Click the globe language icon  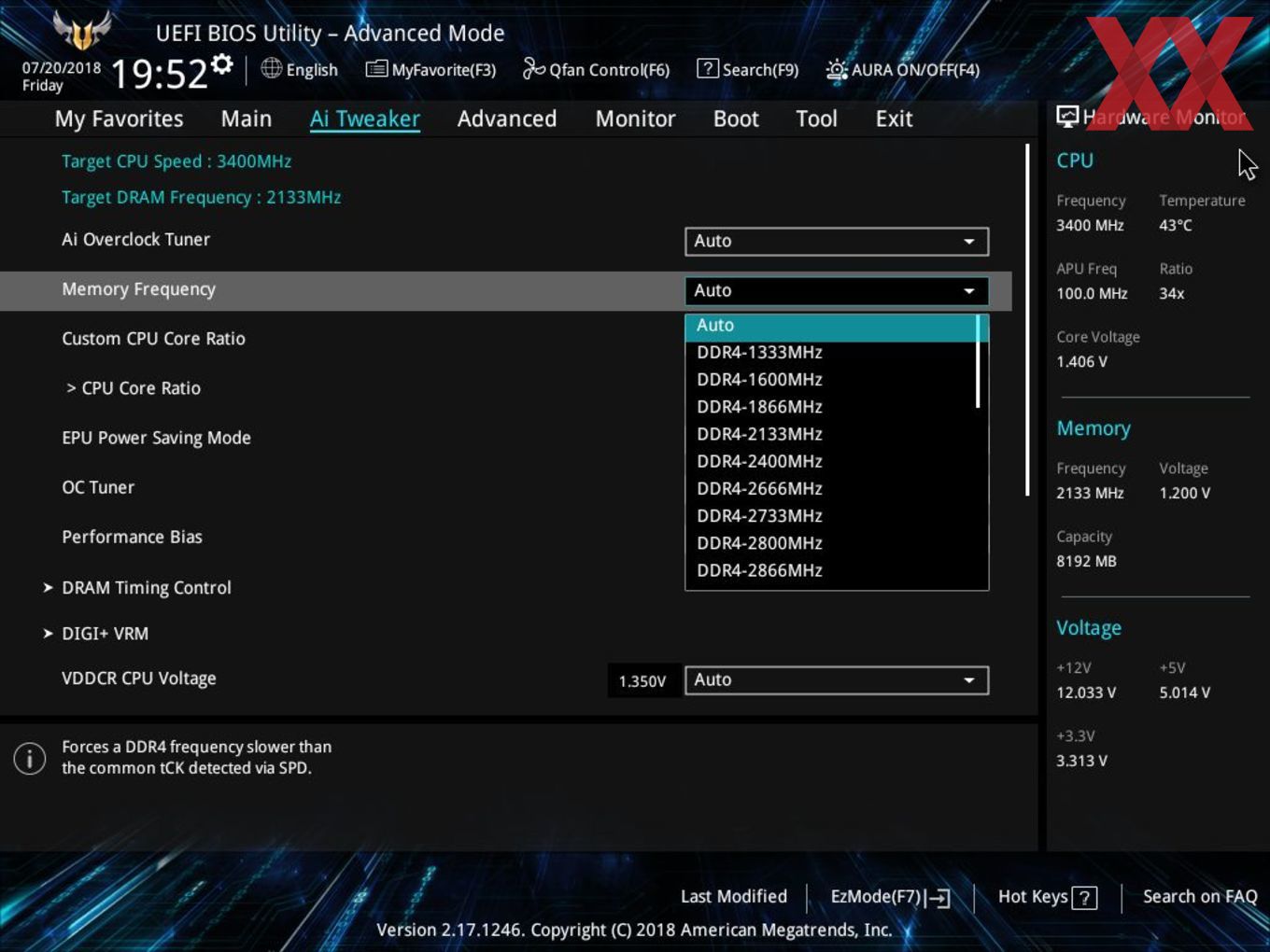tap(271, 68)
